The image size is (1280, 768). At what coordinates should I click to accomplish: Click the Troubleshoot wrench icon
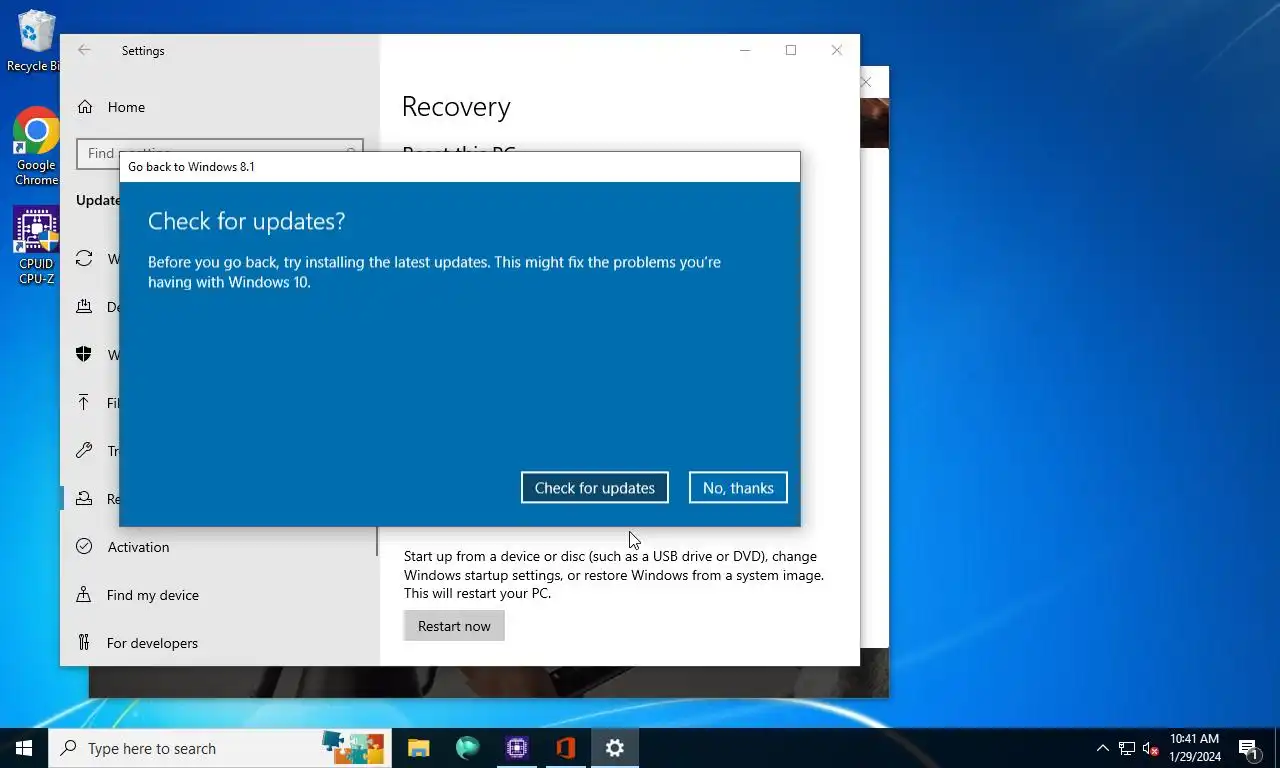click(x=85, y=451)
